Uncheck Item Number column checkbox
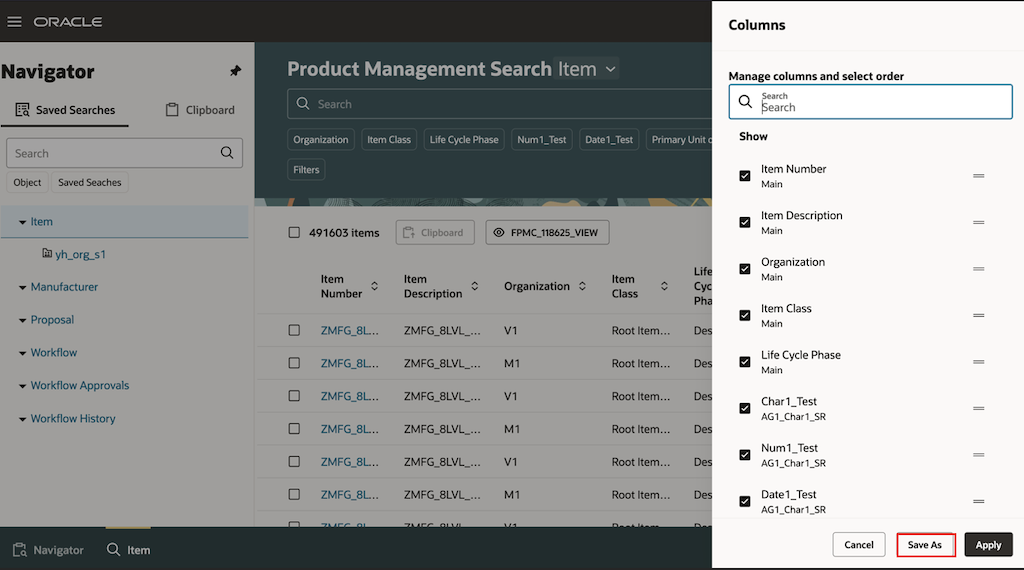This screenshot has height=570, width=1024. (744, 176)
